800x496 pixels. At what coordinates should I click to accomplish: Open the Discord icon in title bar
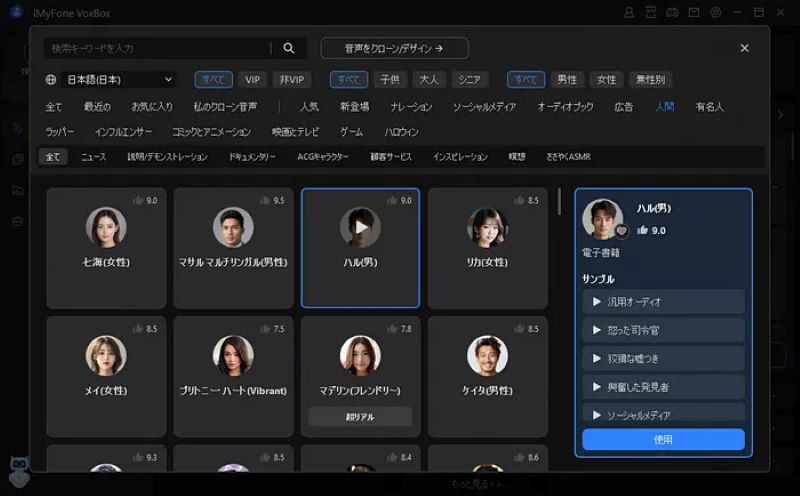pyautogui.click(x=672, y=13)
